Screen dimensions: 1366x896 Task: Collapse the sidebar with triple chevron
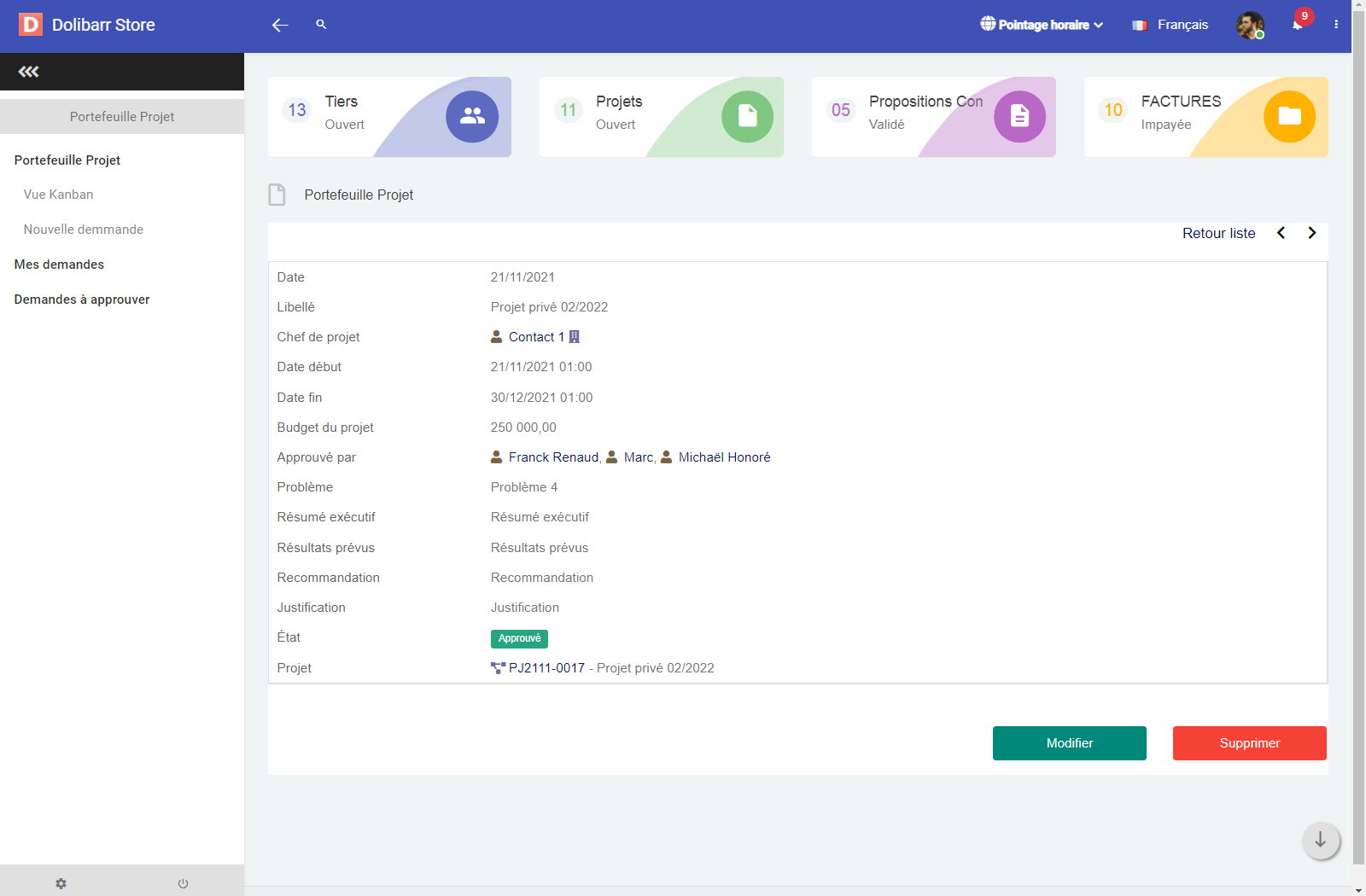coord(29,72)
